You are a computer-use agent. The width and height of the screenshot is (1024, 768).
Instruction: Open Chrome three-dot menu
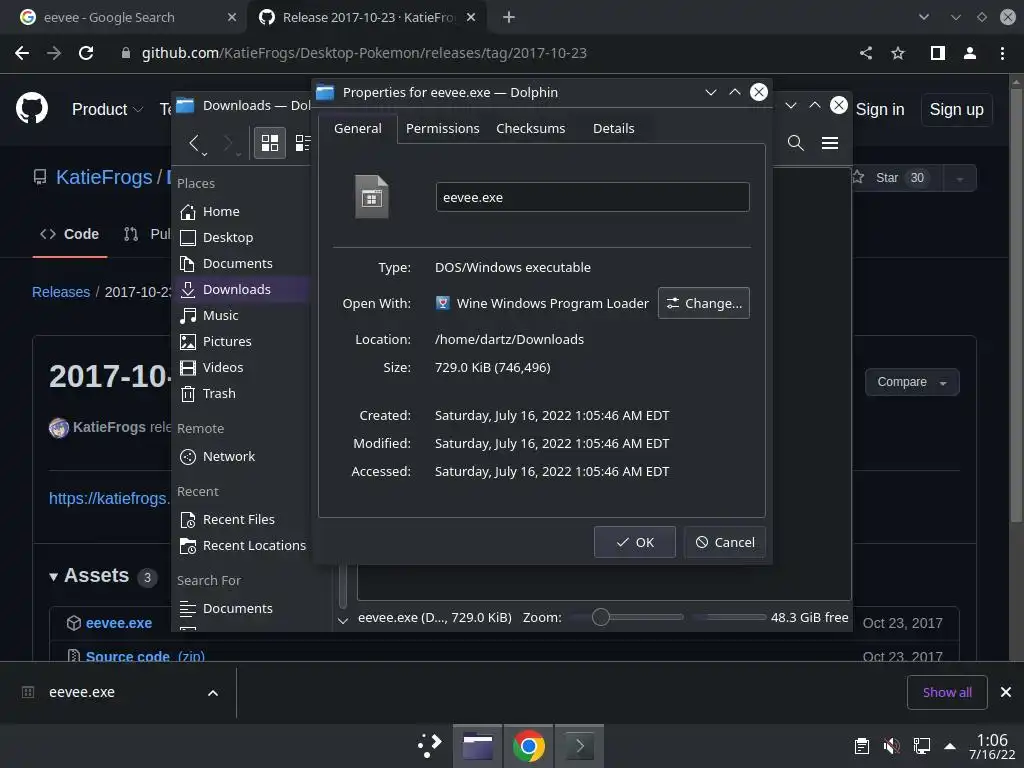1002,53
